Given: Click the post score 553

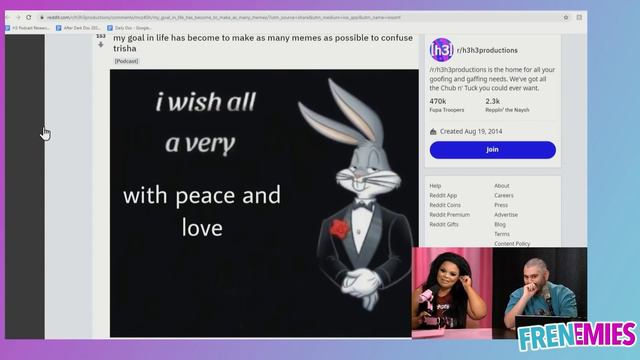Looking at the screenshot, I should pos(101,36).
